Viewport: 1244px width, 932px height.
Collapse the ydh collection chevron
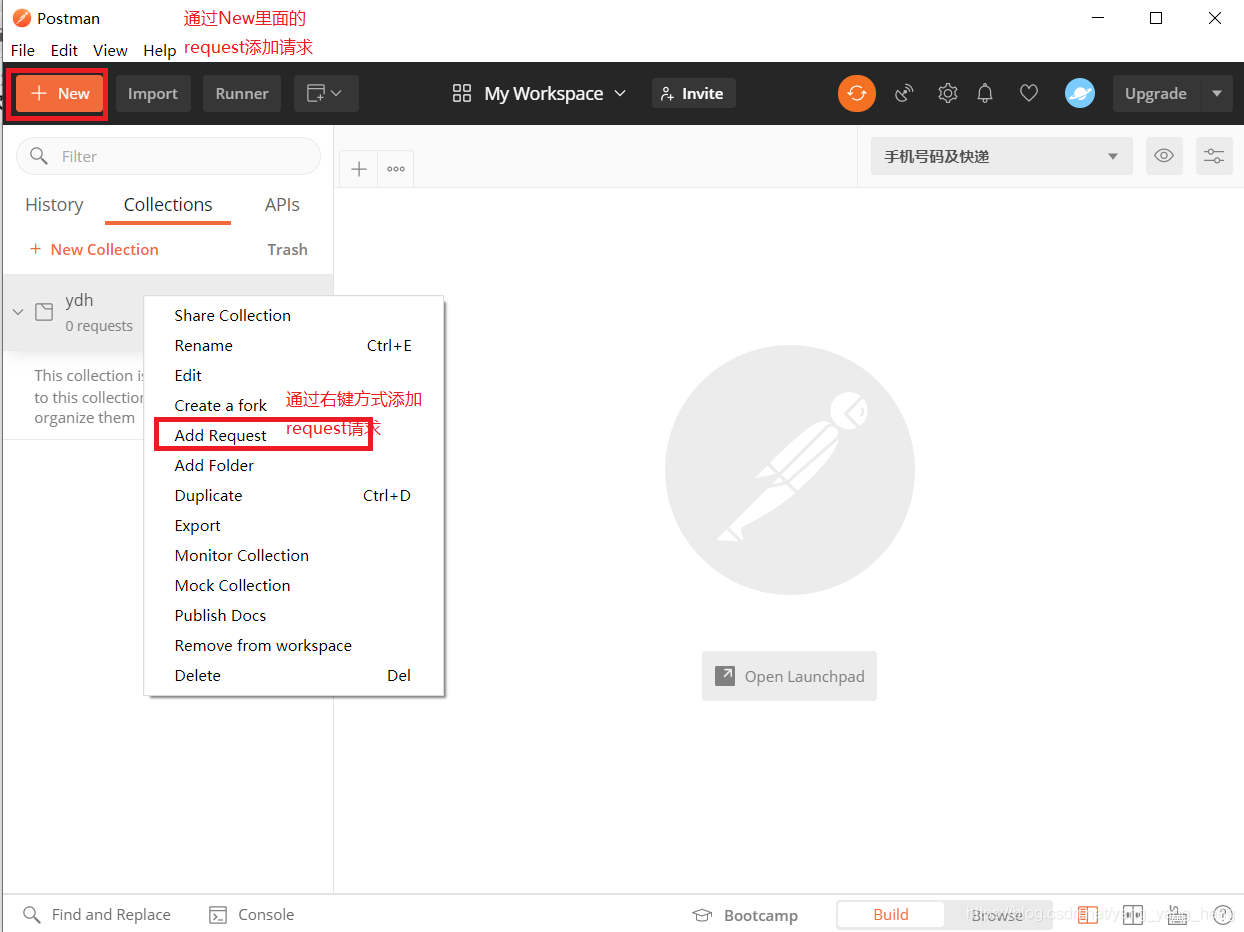(x=17, y=312)
